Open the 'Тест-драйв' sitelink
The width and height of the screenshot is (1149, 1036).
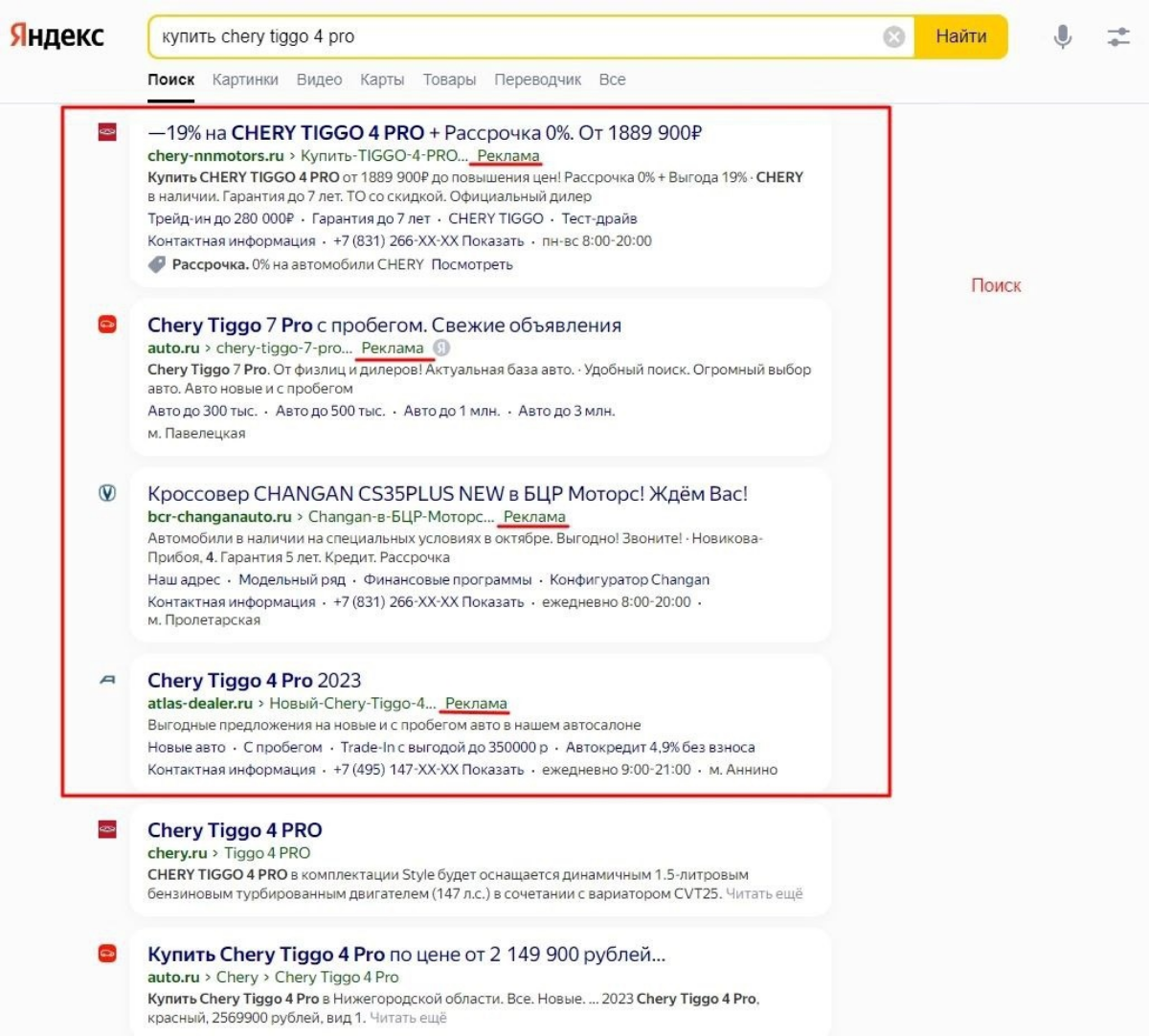click(x=599, y=218)
